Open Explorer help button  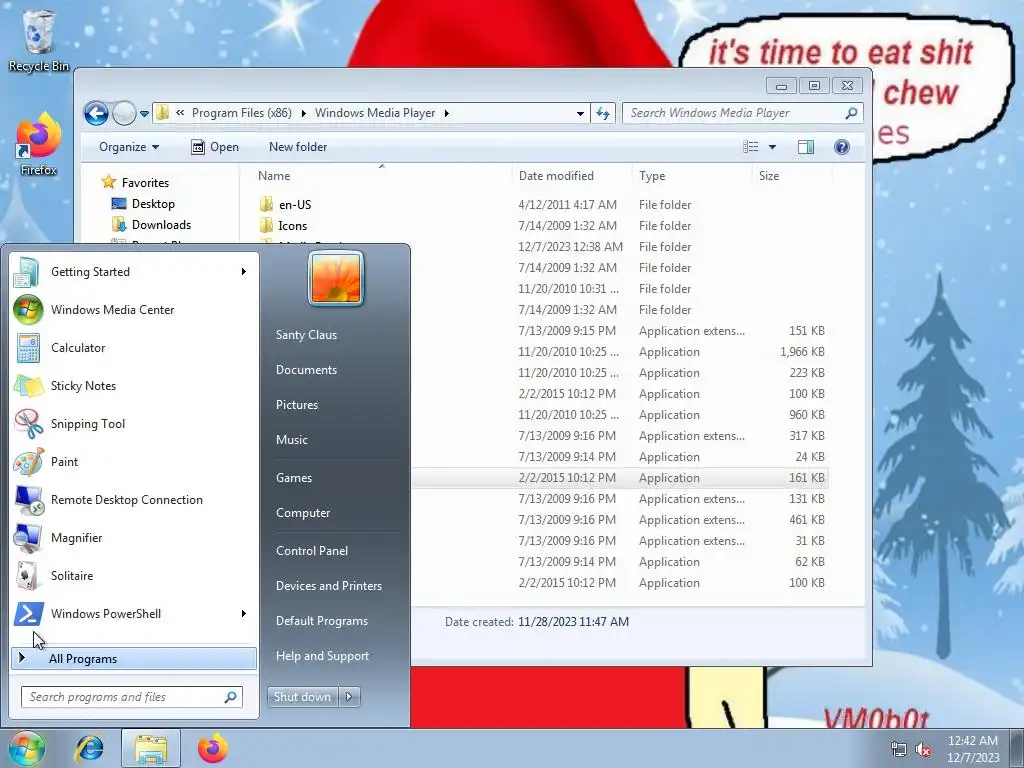pos(842,147)
